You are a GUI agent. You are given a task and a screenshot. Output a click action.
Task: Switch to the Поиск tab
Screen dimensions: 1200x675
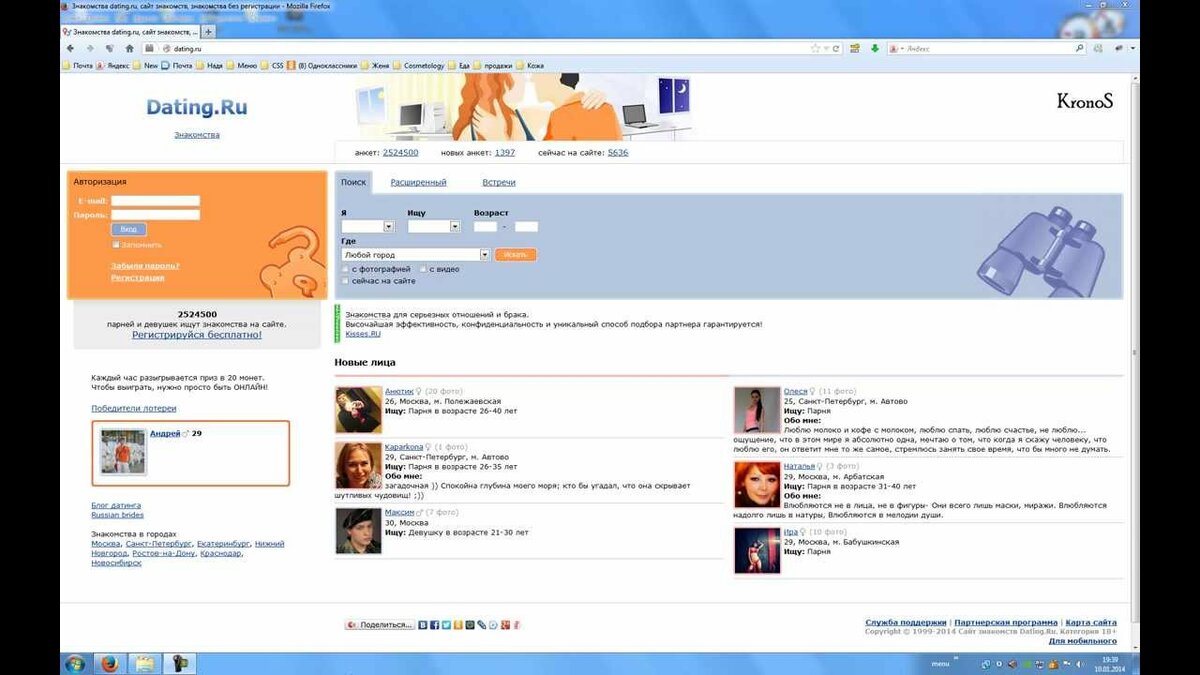[353, 182]
